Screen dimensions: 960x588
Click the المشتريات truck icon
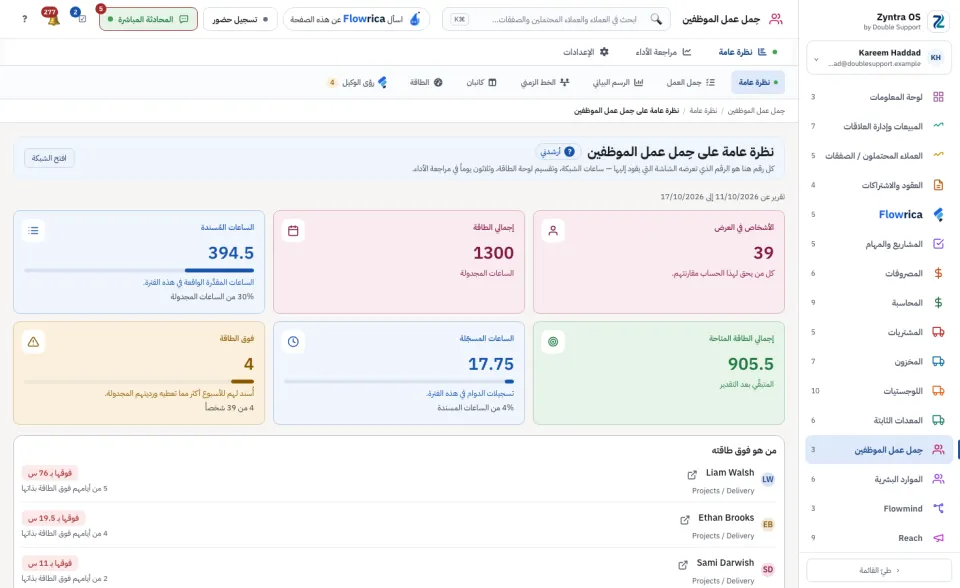click(938, 332)
